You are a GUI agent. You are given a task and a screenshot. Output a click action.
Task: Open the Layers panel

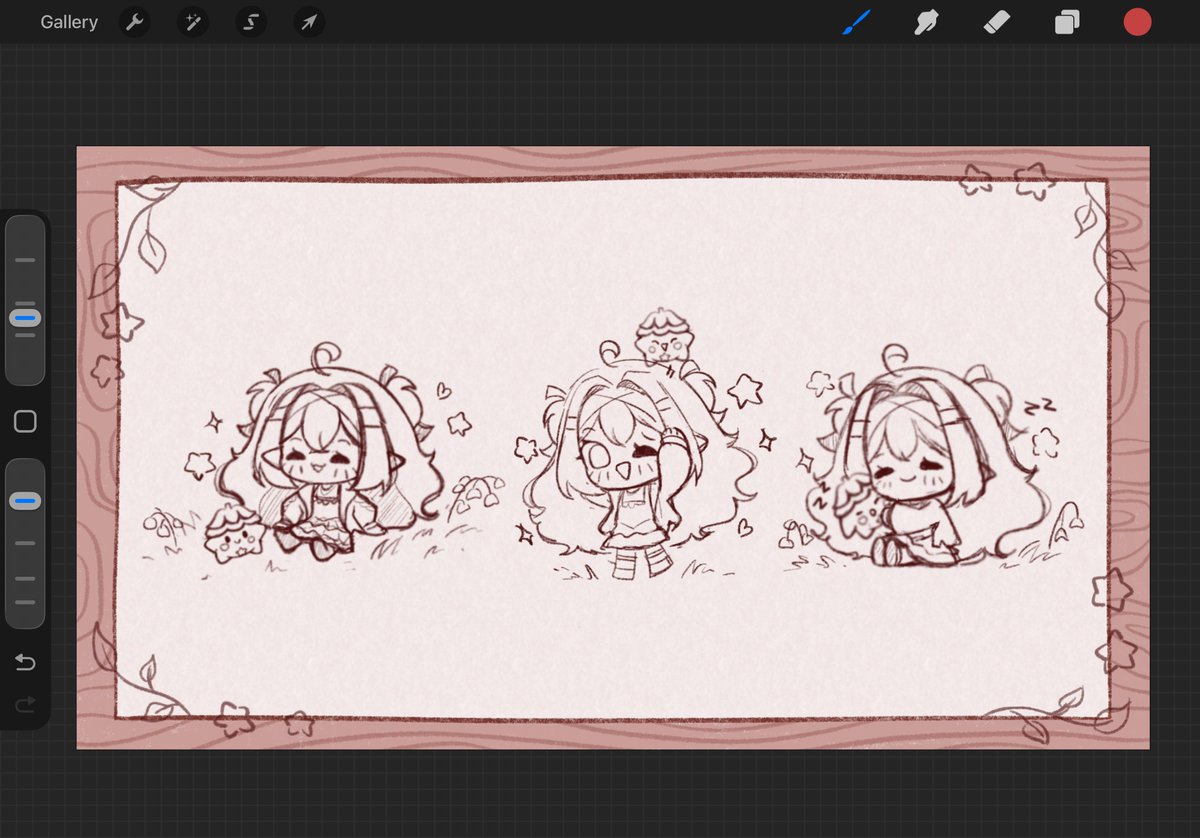point(1067,22)
